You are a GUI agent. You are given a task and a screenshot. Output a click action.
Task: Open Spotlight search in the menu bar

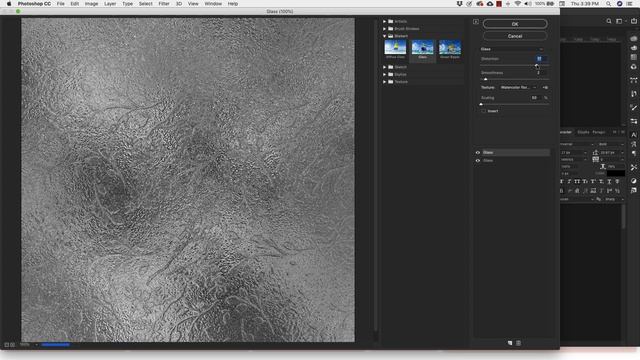pyautogui.click(x=608, y=4)
